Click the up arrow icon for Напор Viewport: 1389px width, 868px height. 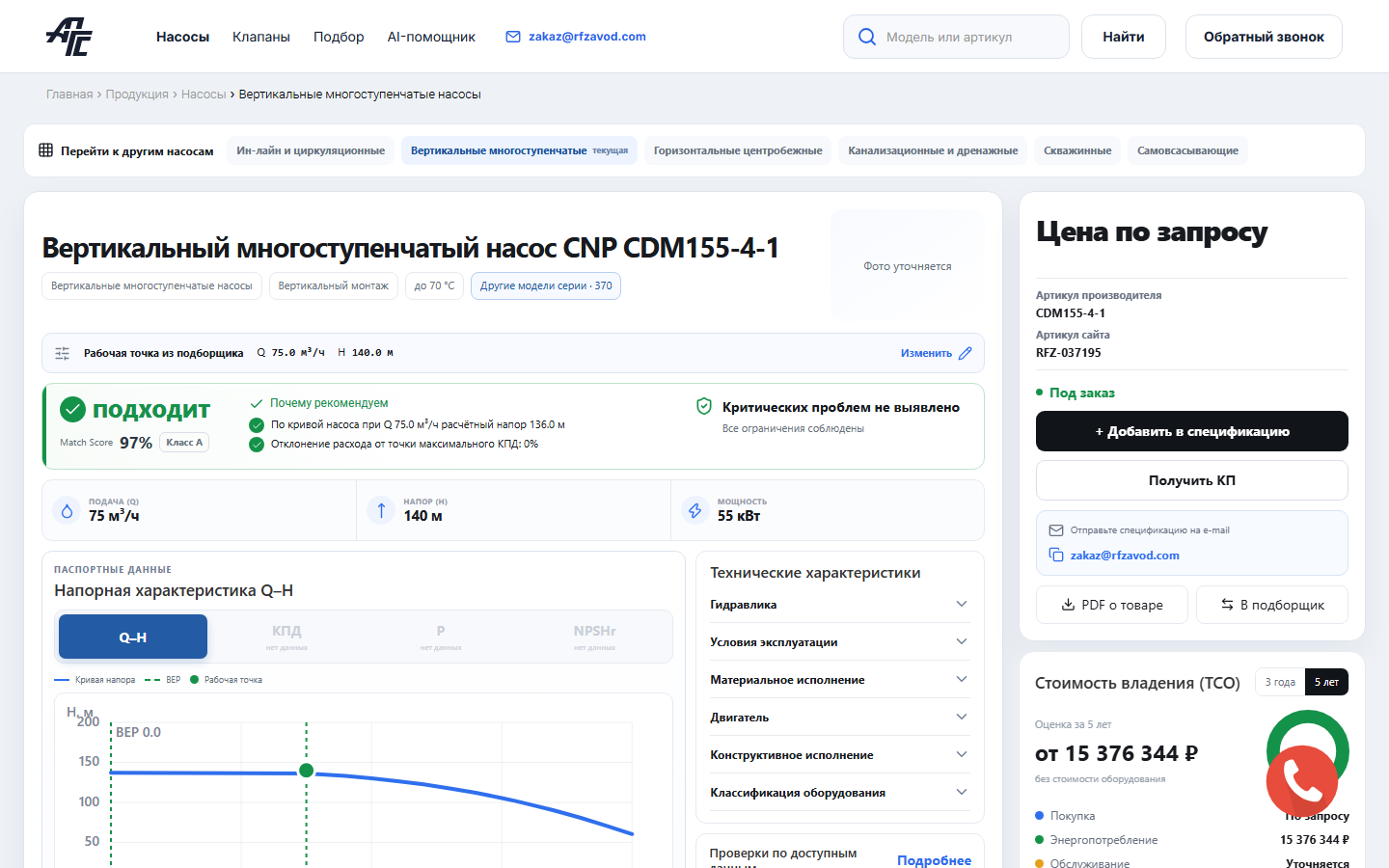381,510
